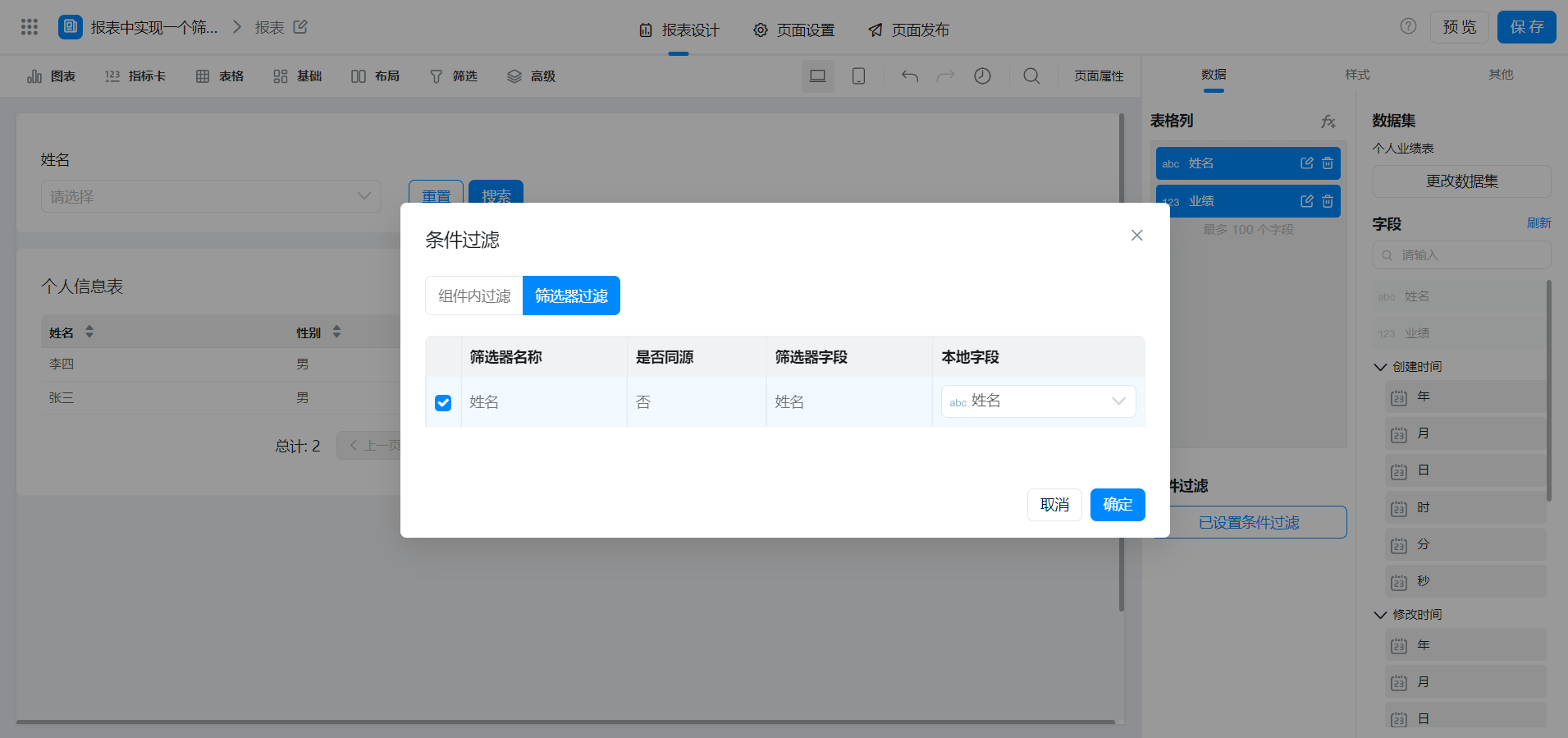This screenshot has width=1568, height=738.
Task: Redo action arrow icon
Action: point(946,76)
